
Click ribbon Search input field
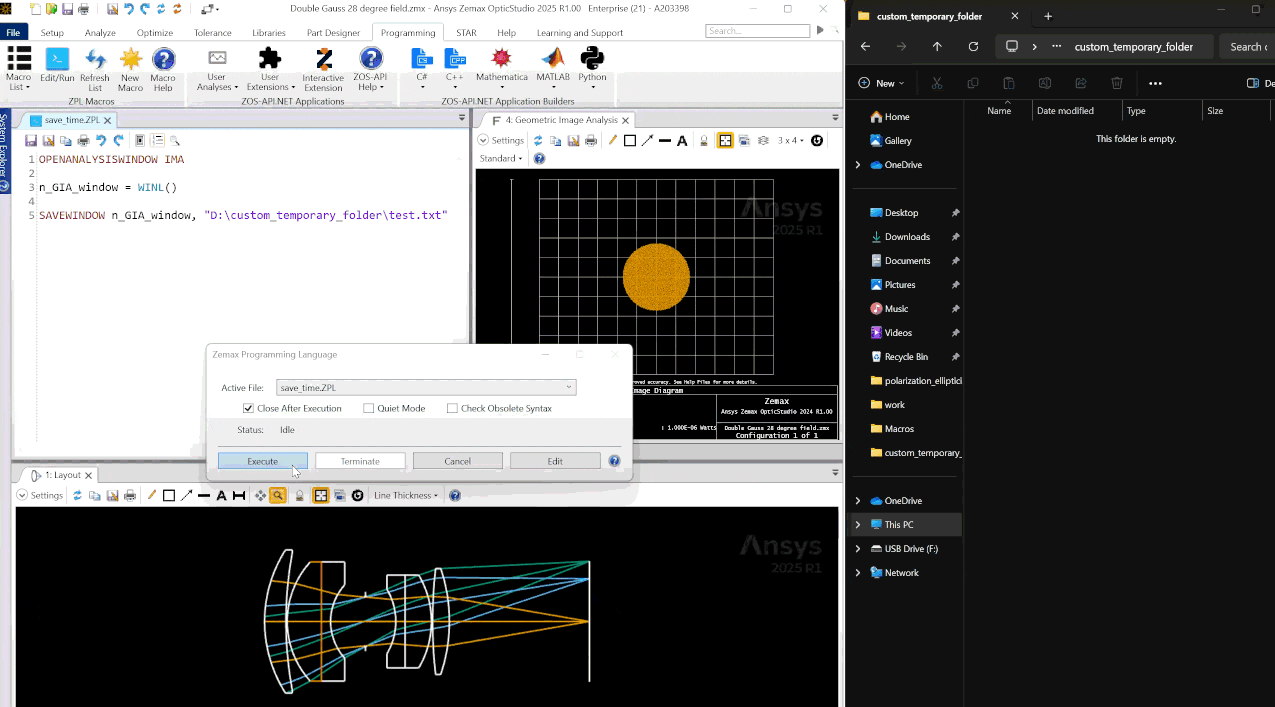pyautogui.click(x=758, y=31)
